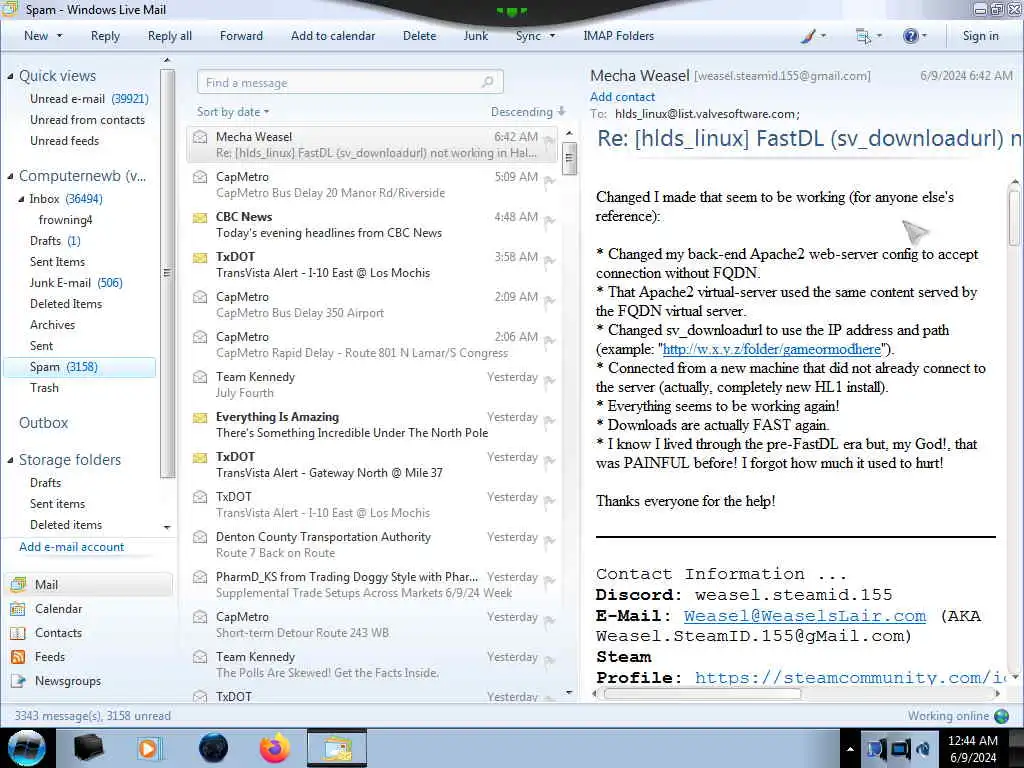1024x768 pixels.
Task: Click the Mail icon in the bottom navigation
Action: click(x=18, y=584)
